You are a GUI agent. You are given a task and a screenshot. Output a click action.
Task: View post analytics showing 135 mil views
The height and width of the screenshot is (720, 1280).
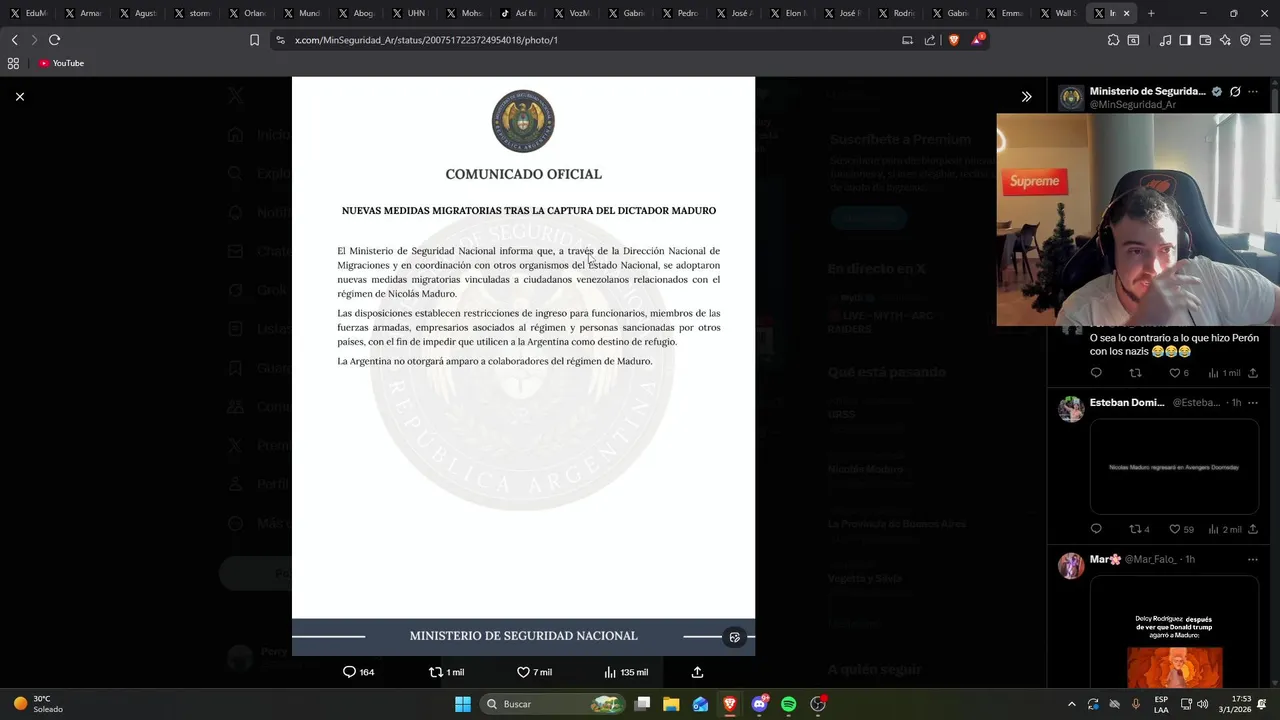(626, 672)
